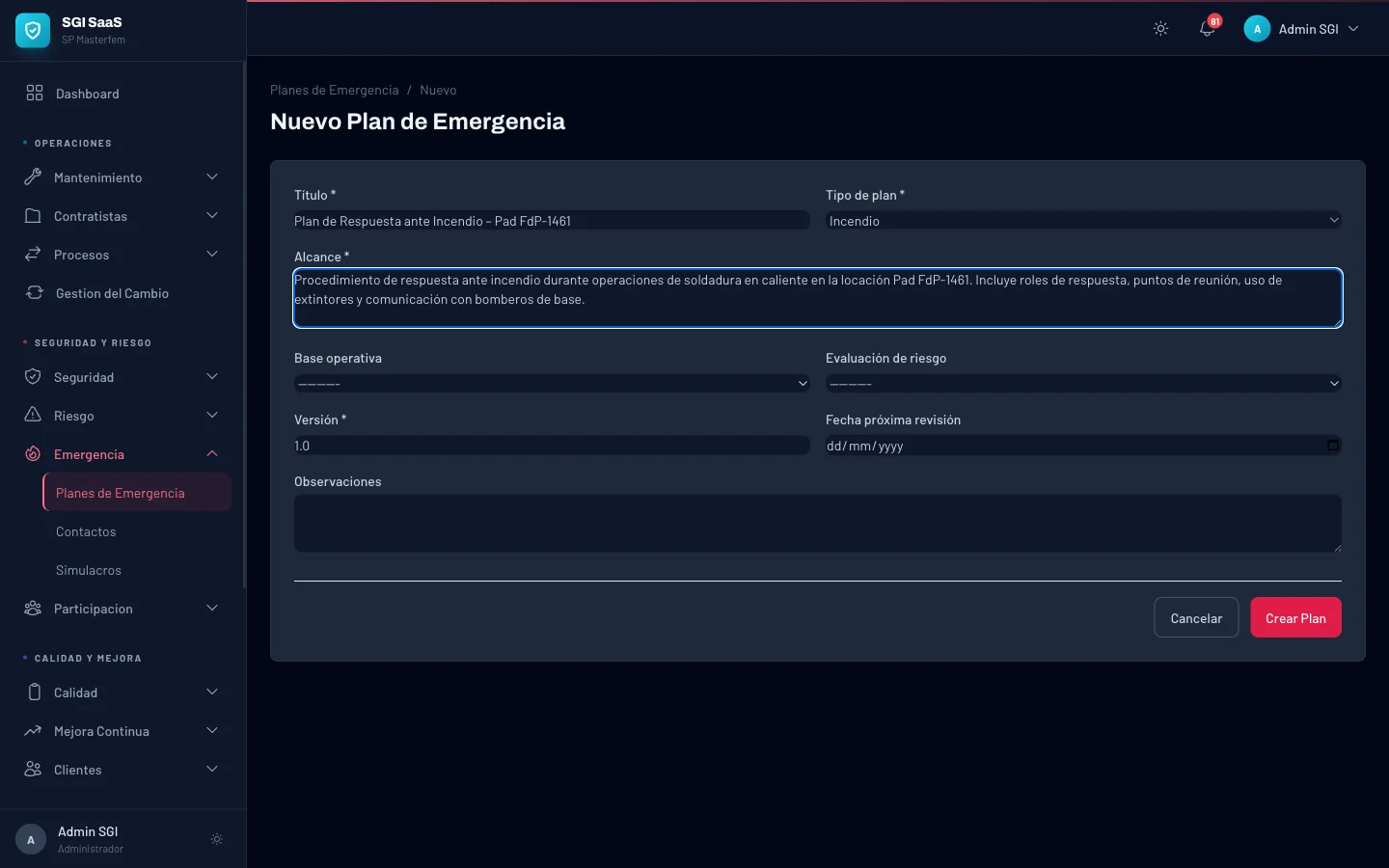Click the Gestion del Cambio icon
This screenshot has height=868, width=1389.
click(x=35, y=293)
